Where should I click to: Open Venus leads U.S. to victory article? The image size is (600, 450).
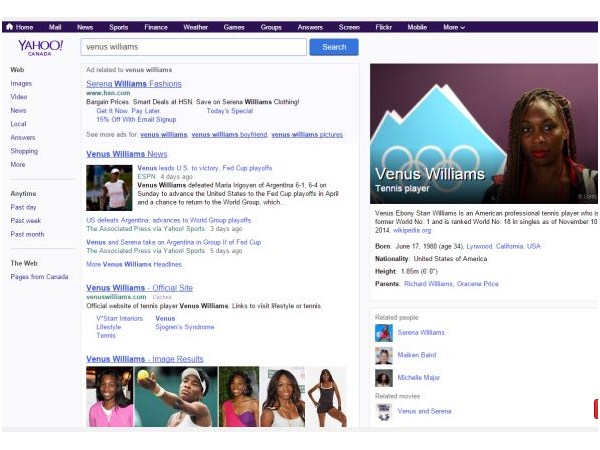coord(205,168)
